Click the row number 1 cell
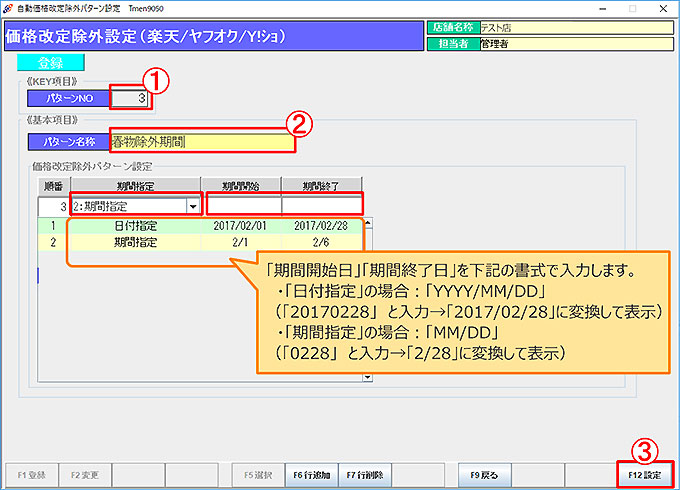Screen dimensions: 680x490 pyautogui.click(x=54, y=225)
